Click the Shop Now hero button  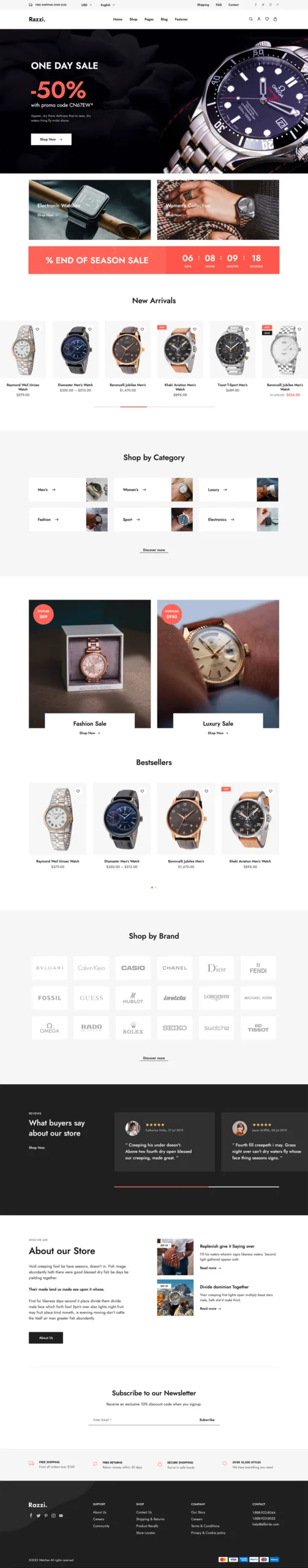[51, 140]
